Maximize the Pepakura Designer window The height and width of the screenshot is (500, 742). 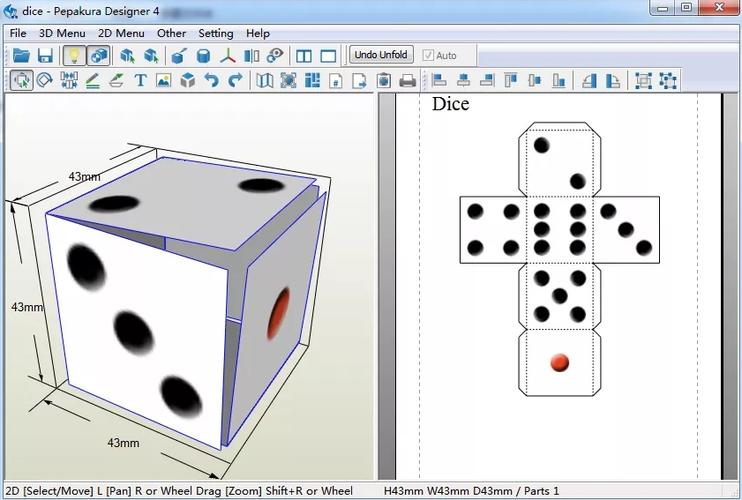[x=687, y=8]
